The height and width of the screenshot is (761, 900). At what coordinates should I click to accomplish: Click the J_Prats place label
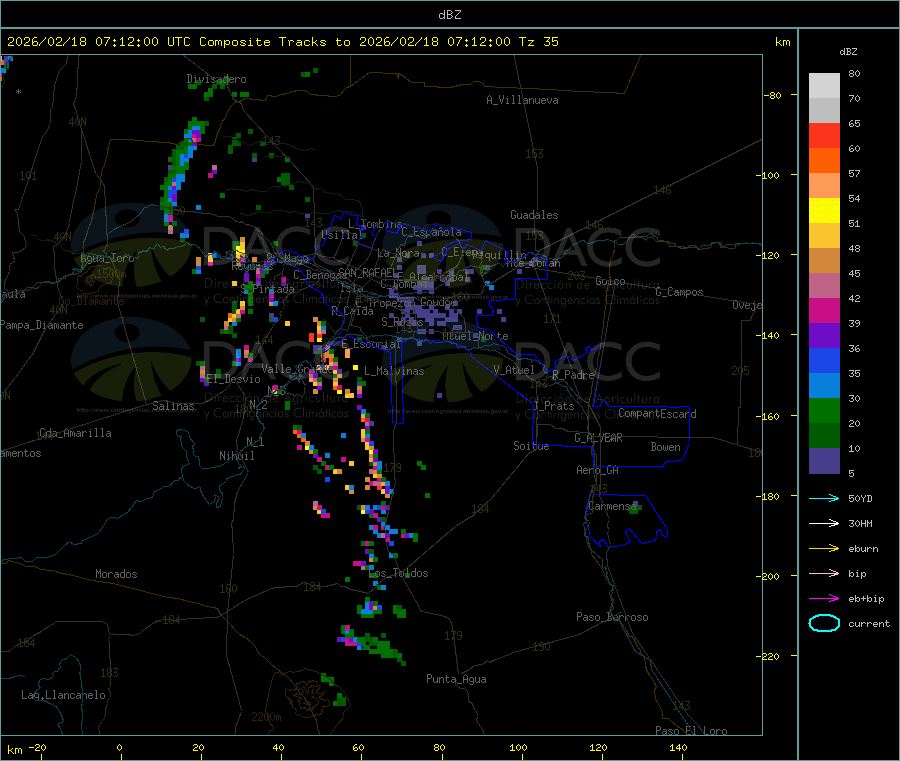pyautogui.click(x=553, y=405)
